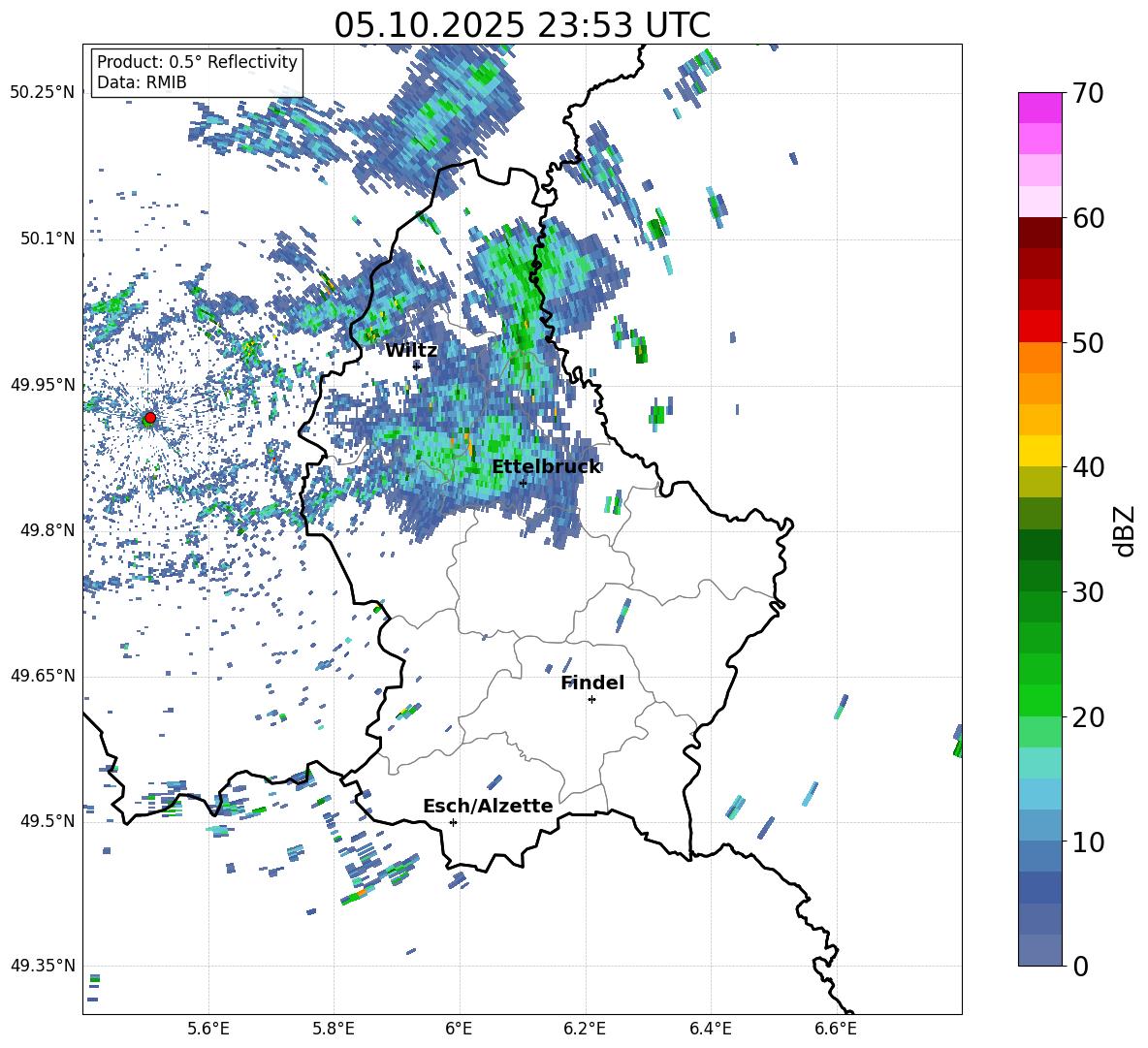Click the 6.6°E longitude label

(836, 1029)
